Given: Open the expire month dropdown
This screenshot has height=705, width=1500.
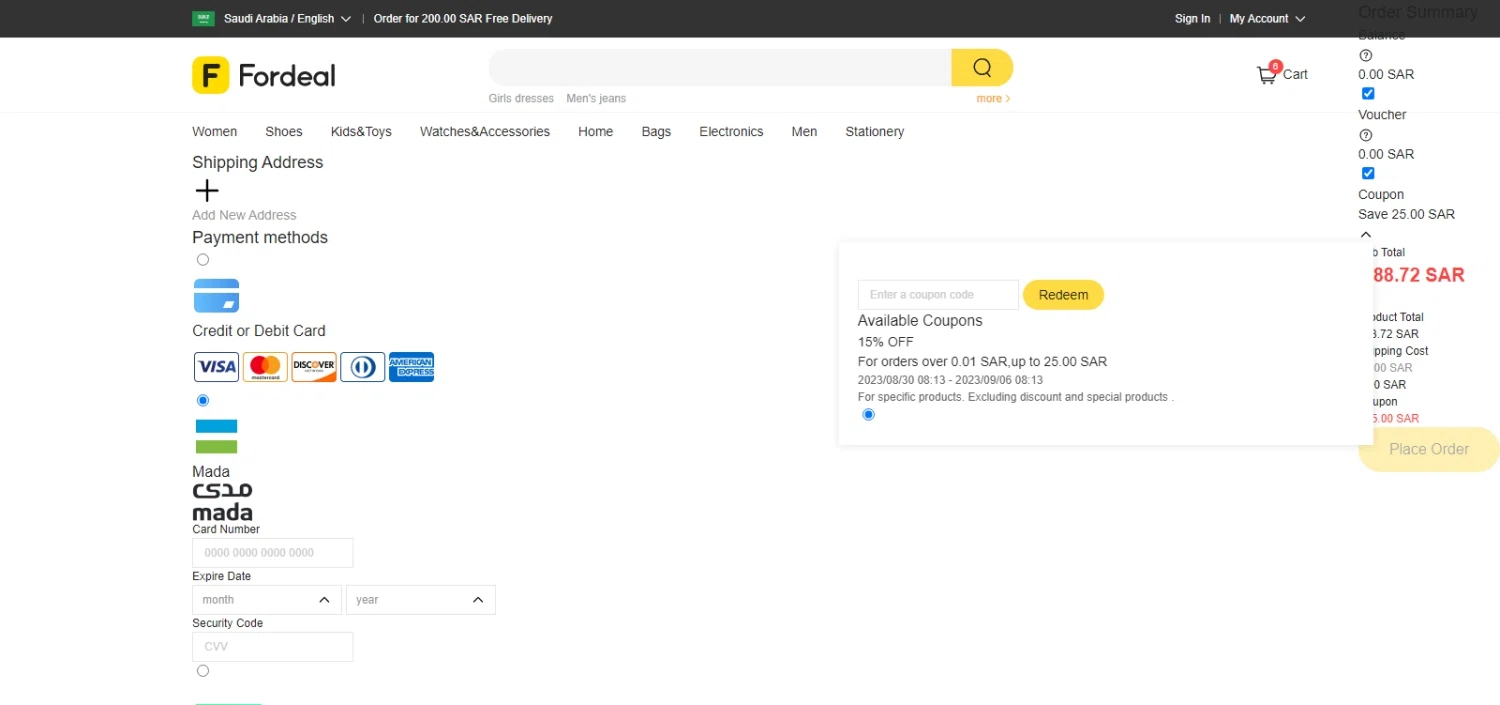Looking at the screenshot, I should click(x=267, y=600).
